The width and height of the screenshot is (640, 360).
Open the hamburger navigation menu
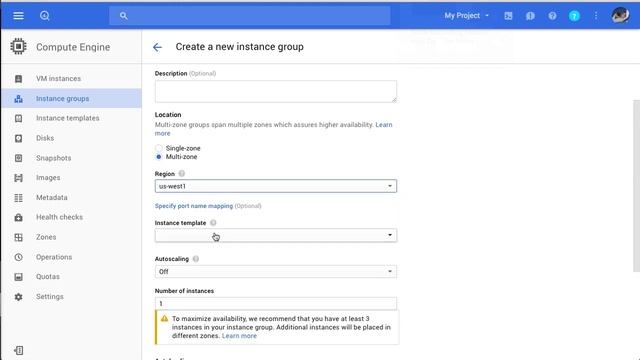tap(18, 16)
